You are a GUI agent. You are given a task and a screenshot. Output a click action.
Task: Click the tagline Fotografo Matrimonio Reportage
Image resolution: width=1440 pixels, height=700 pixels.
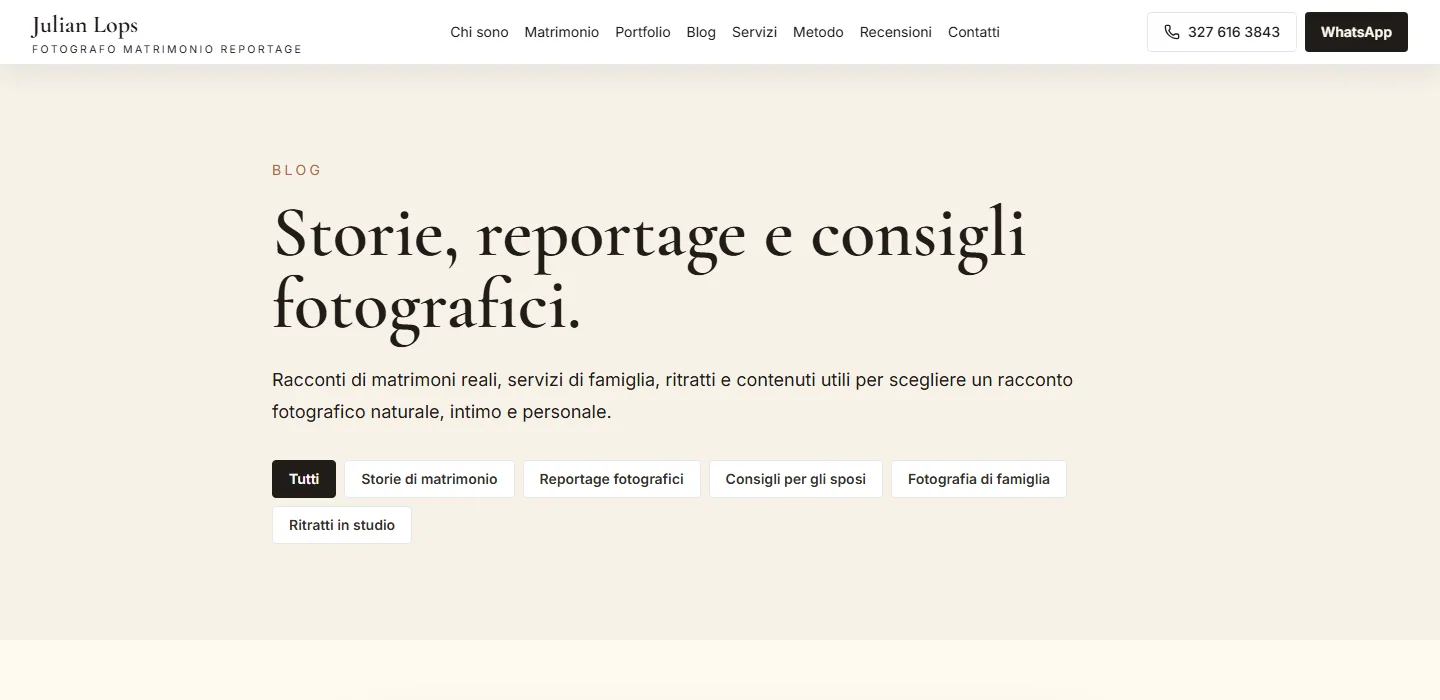167,49
